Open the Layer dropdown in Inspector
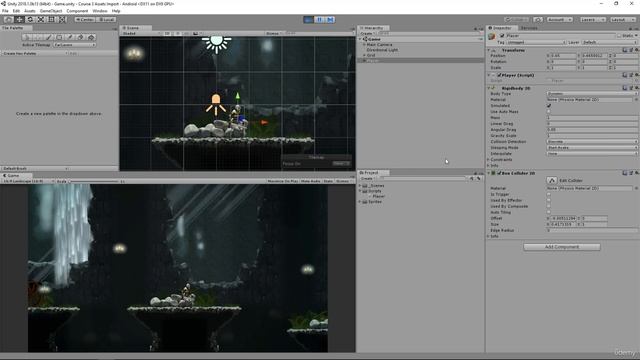This screenshot has width=640, height=360. click(609, 42)
